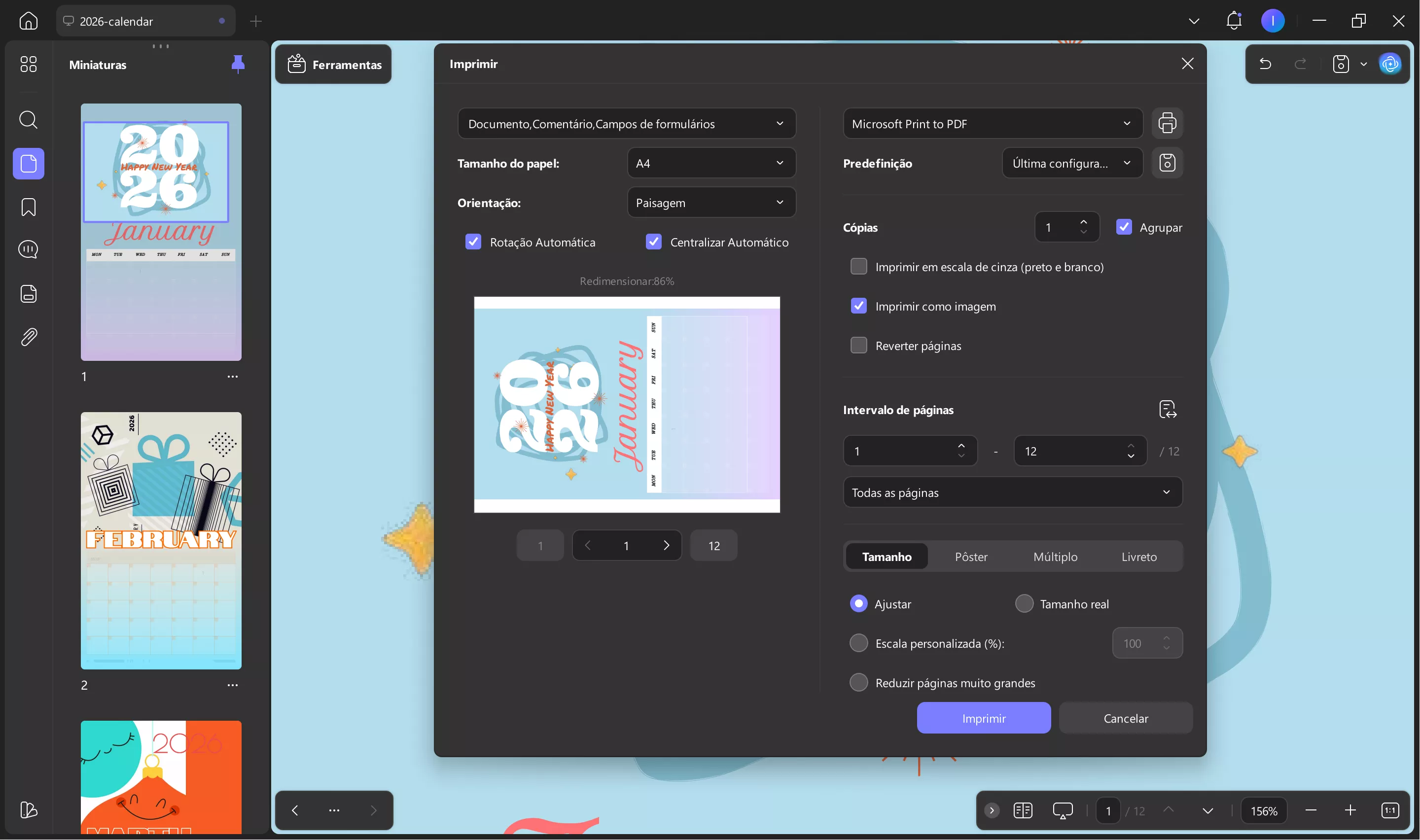Uncheck Imprimir como imagem
This screenshot has width=1420, height=840.
pyautogui.click(x=858, y=306)
